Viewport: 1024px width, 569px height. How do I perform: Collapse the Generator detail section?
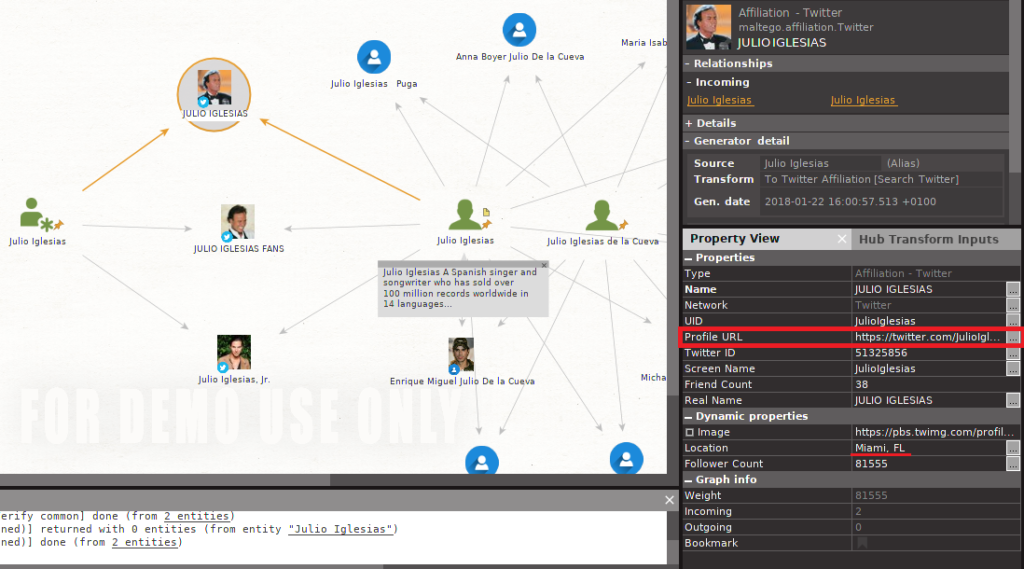point(688,141)
